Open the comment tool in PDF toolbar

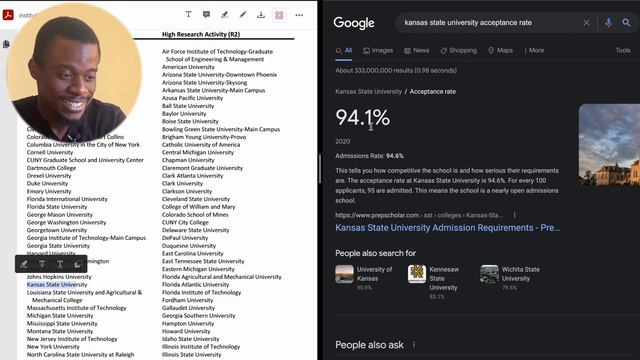point(206,15)
